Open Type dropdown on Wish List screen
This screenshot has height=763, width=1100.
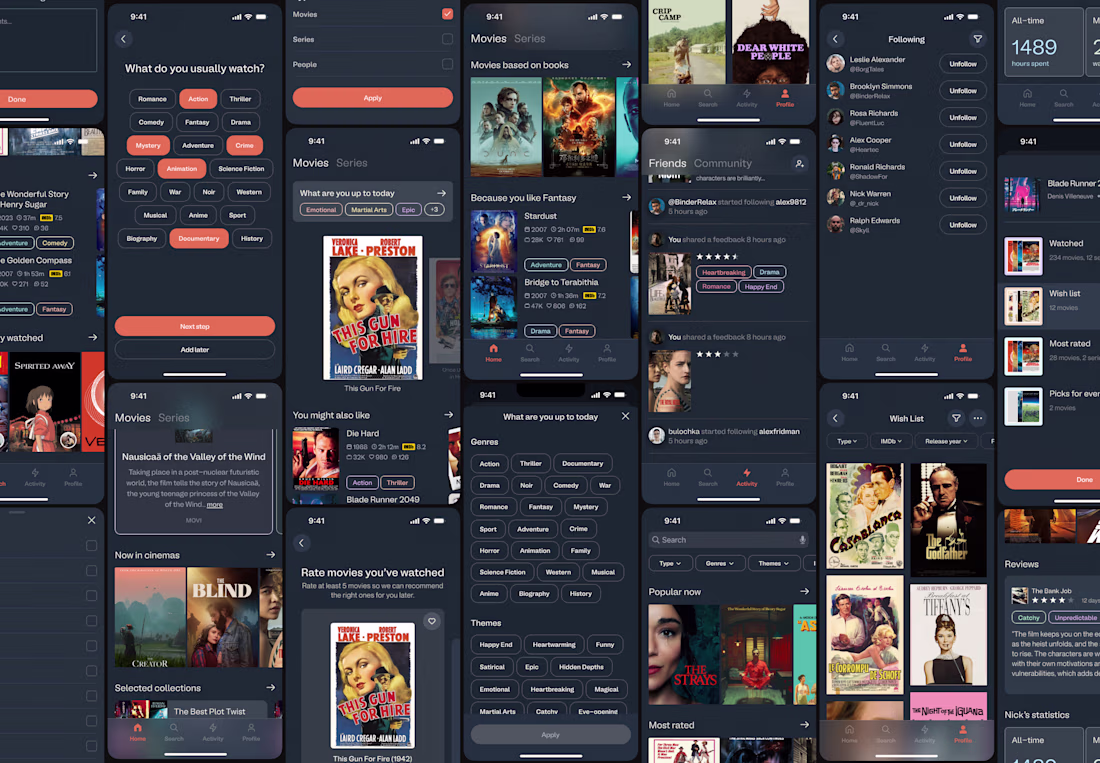pos(847,441)
